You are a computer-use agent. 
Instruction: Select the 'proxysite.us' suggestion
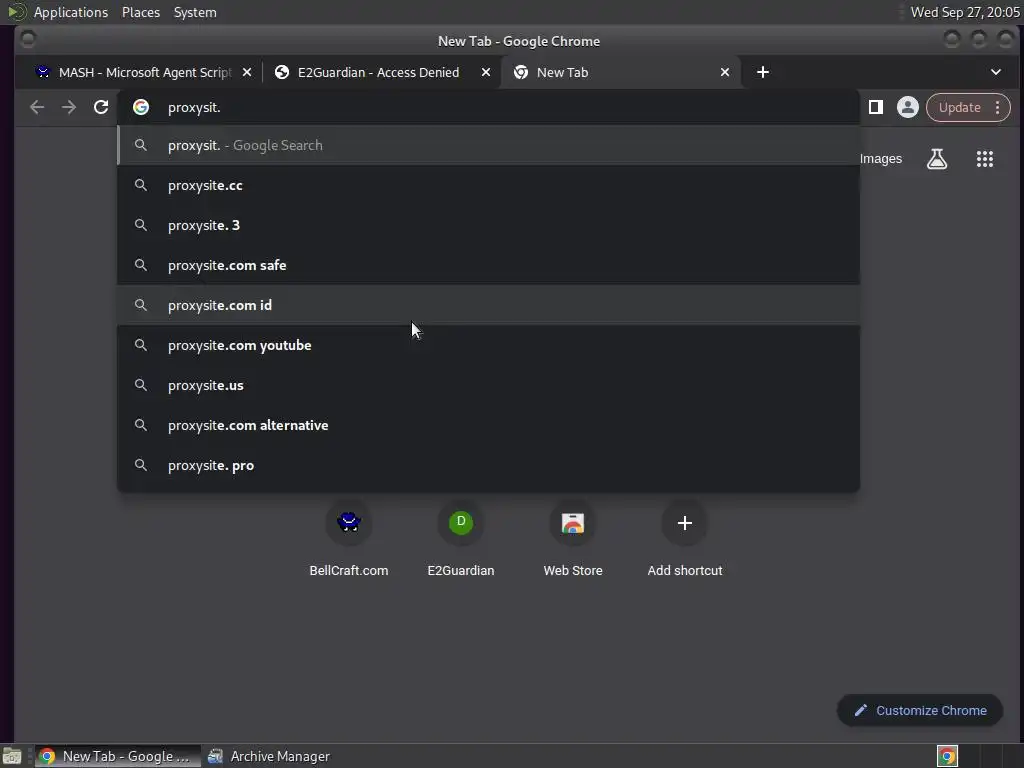pos(488,385)
